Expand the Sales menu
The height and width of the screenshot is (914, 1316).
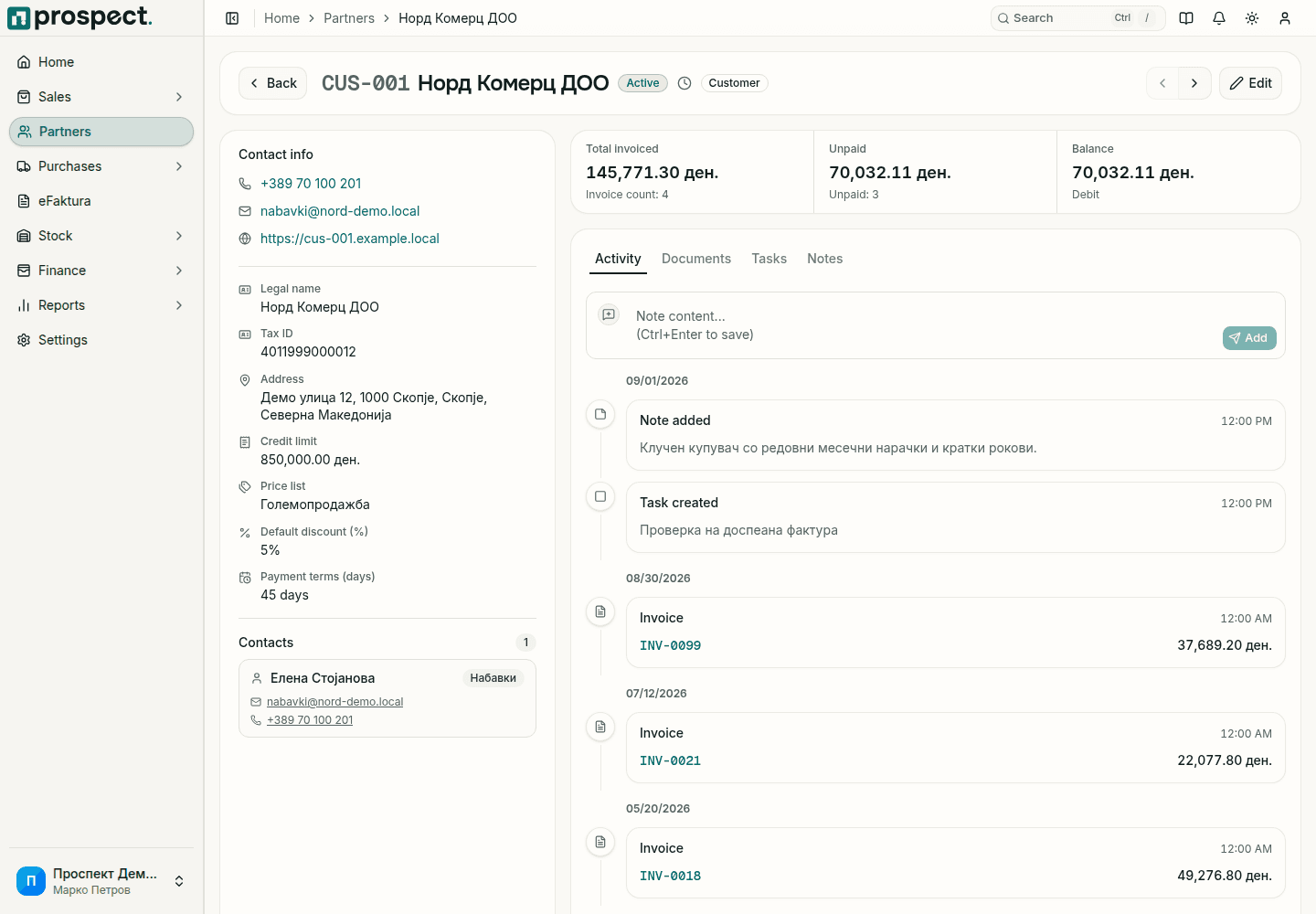pos(101,97)
